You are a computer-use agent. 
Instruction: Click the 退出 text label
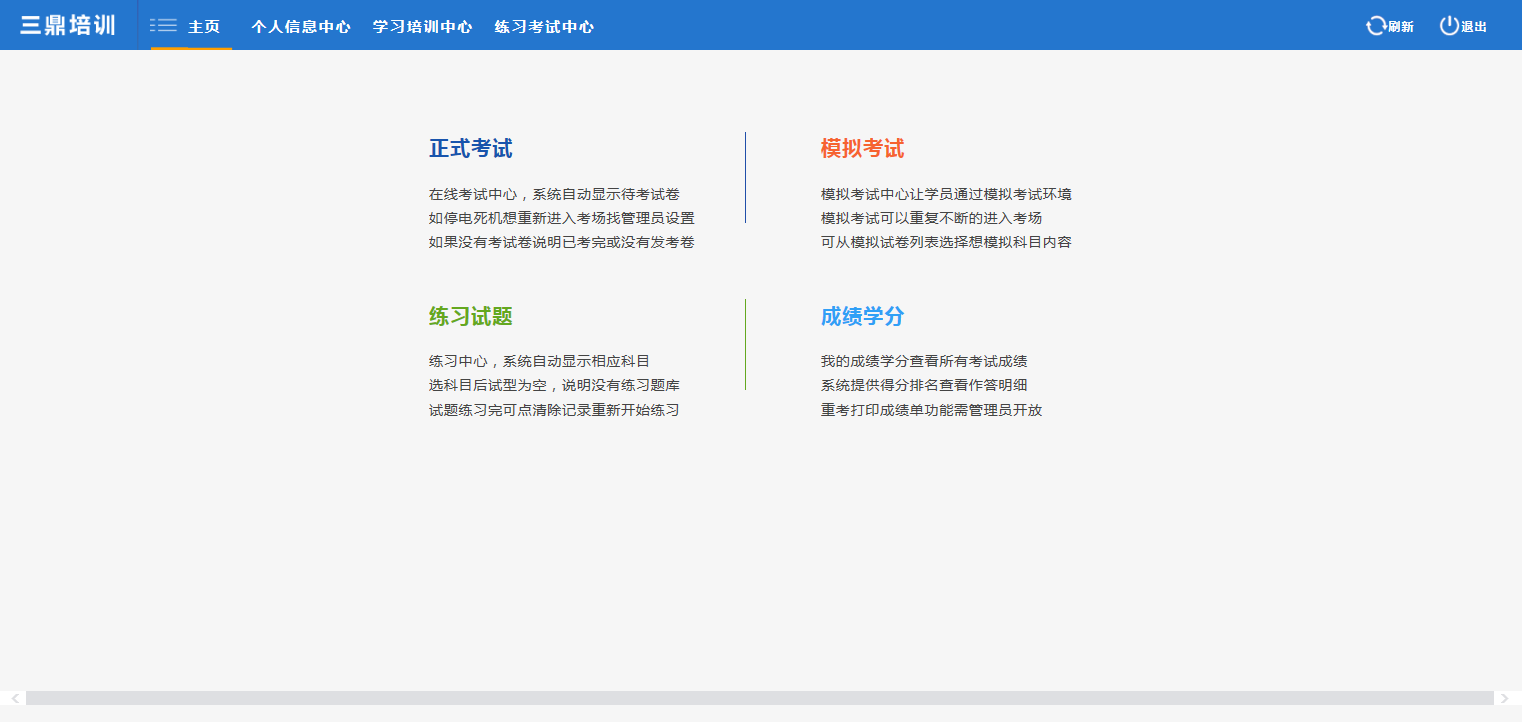click(1474, 27)
